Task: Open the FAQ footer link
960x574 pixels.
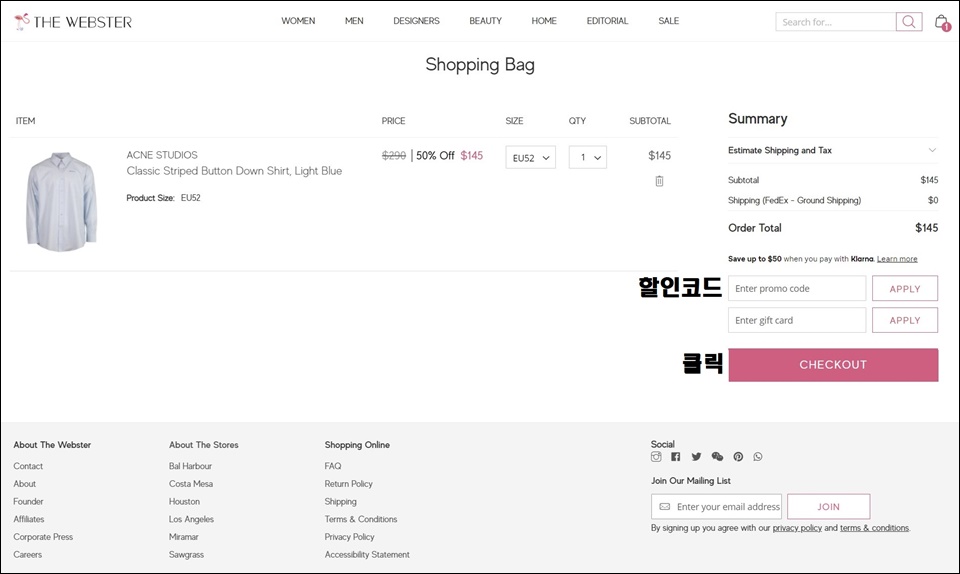Action: pos(333,466)
